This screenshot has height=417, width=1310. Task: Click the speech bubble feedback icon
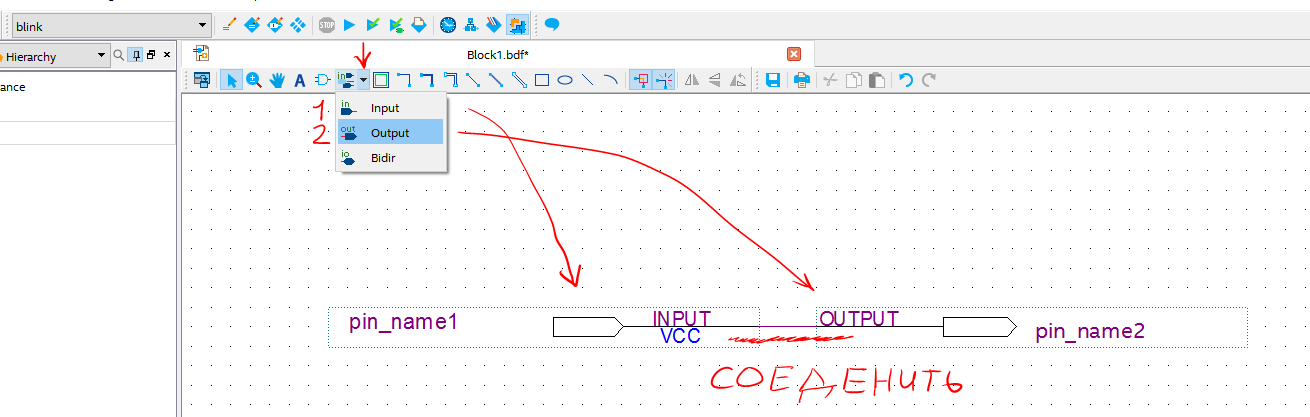[x=552, y=25]
